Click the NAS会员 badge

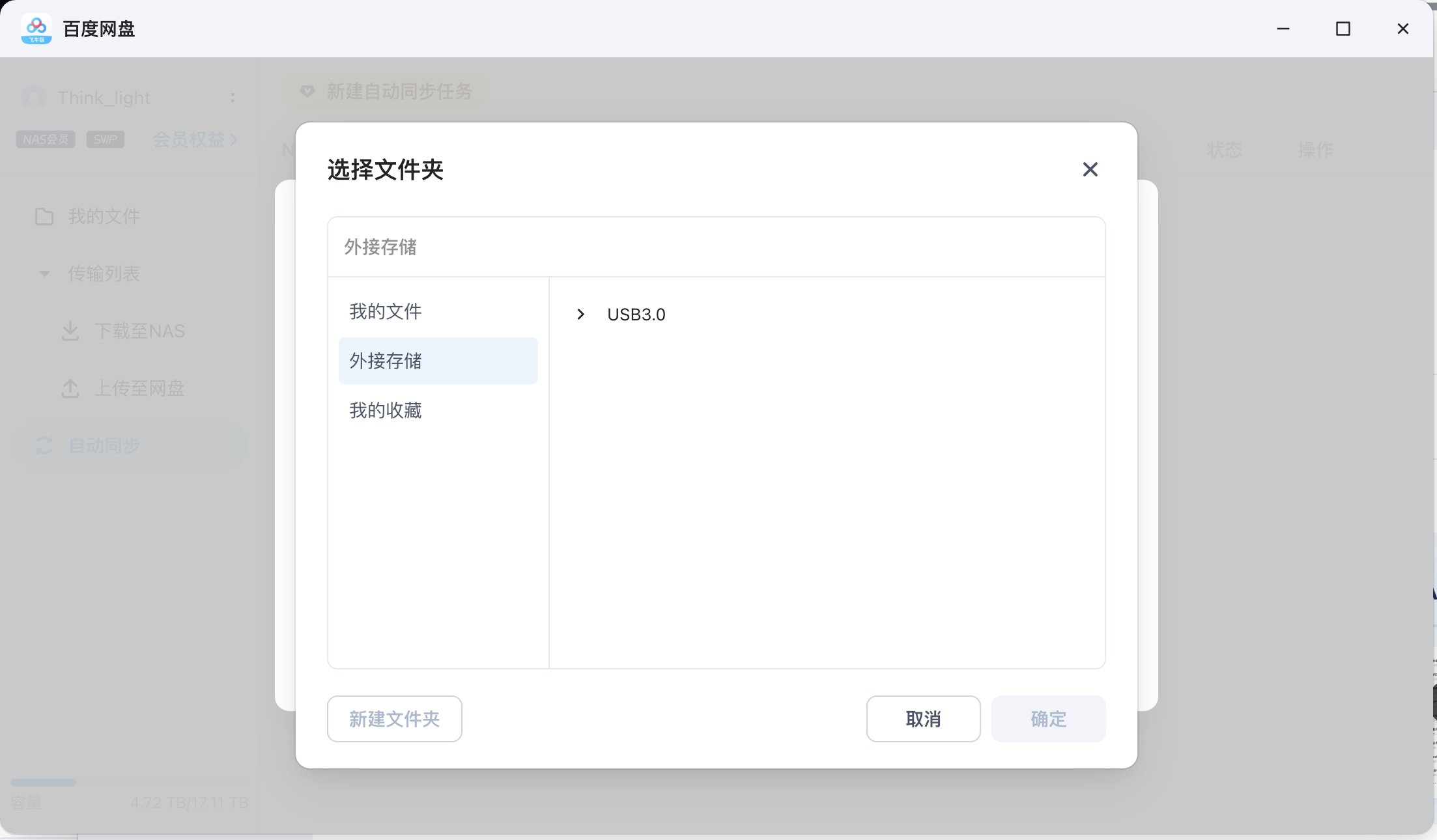click(x=46, y=139)
